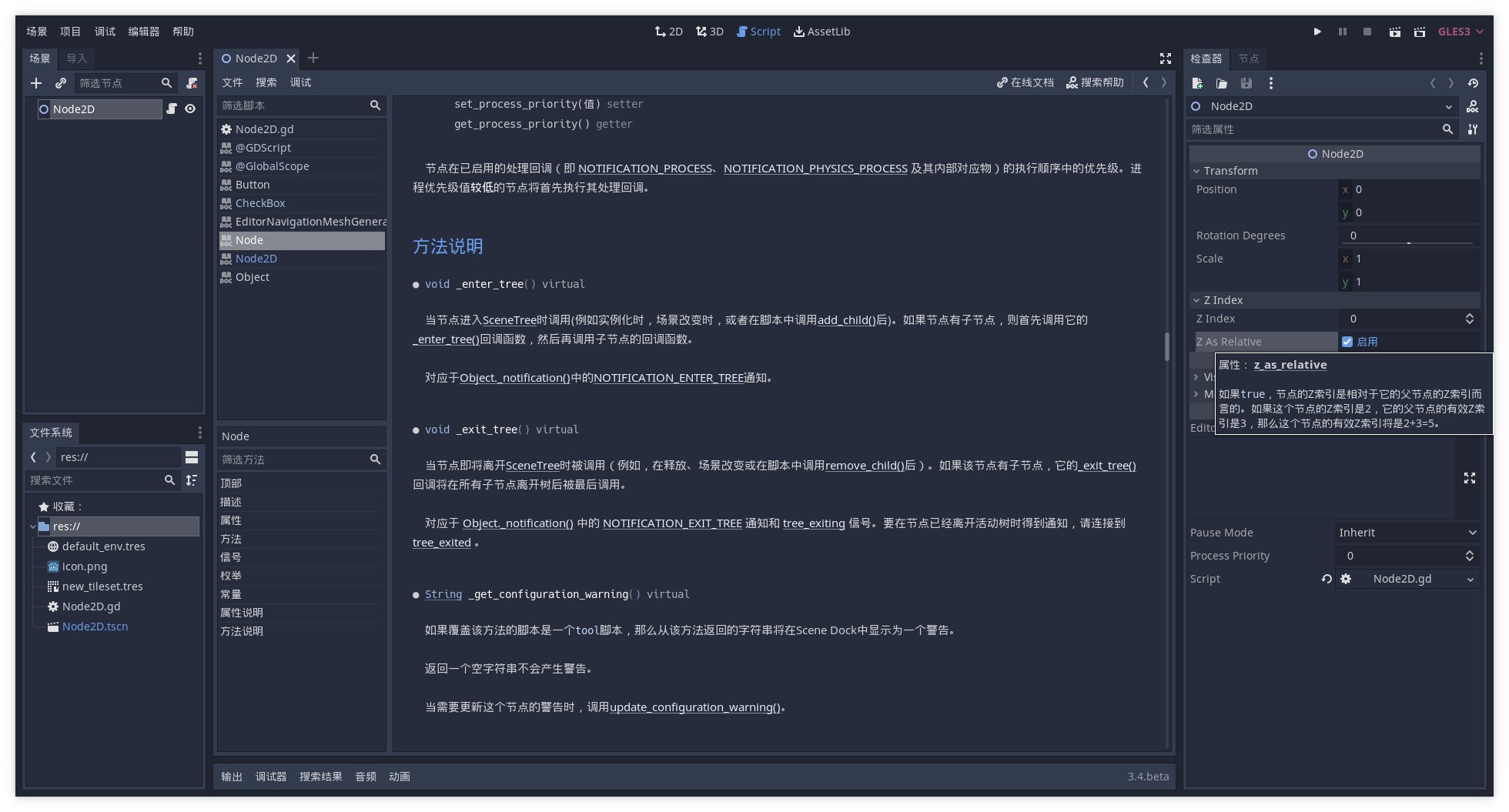Viewport: 1509px width, 812px height.
Task: Follow the add_child() link
Action: pos(847,320)
